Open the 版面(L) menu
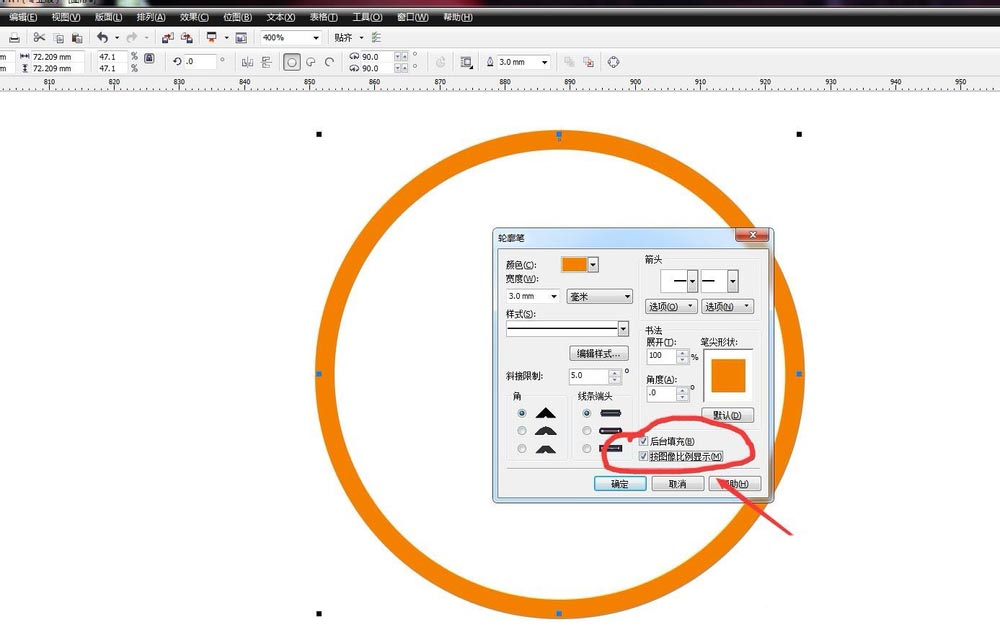The image size is (1000, 630). [x=108, y=17]
